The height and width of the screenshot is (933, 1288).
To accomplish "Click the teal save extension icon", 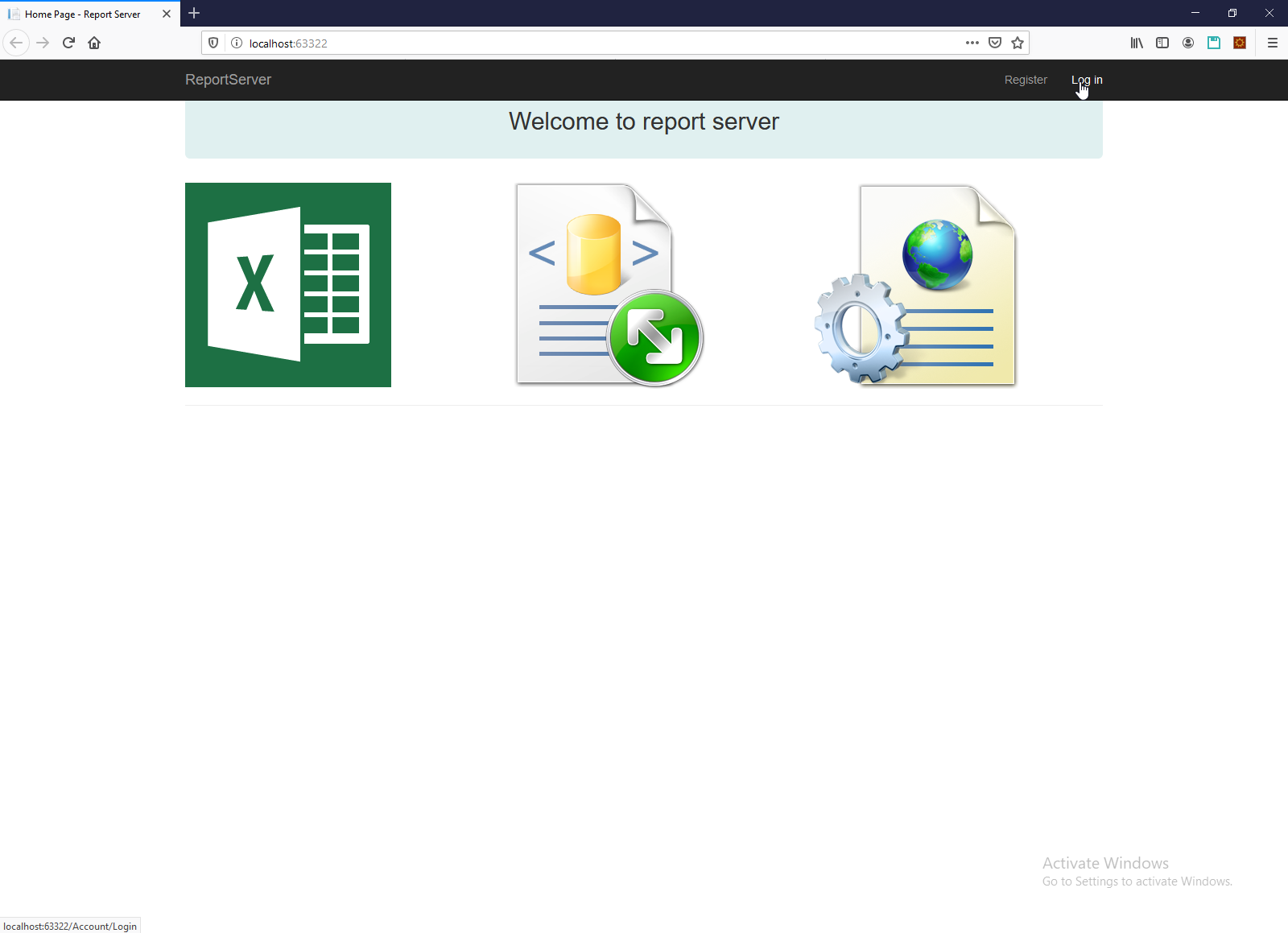I will tap(1214, 43).
